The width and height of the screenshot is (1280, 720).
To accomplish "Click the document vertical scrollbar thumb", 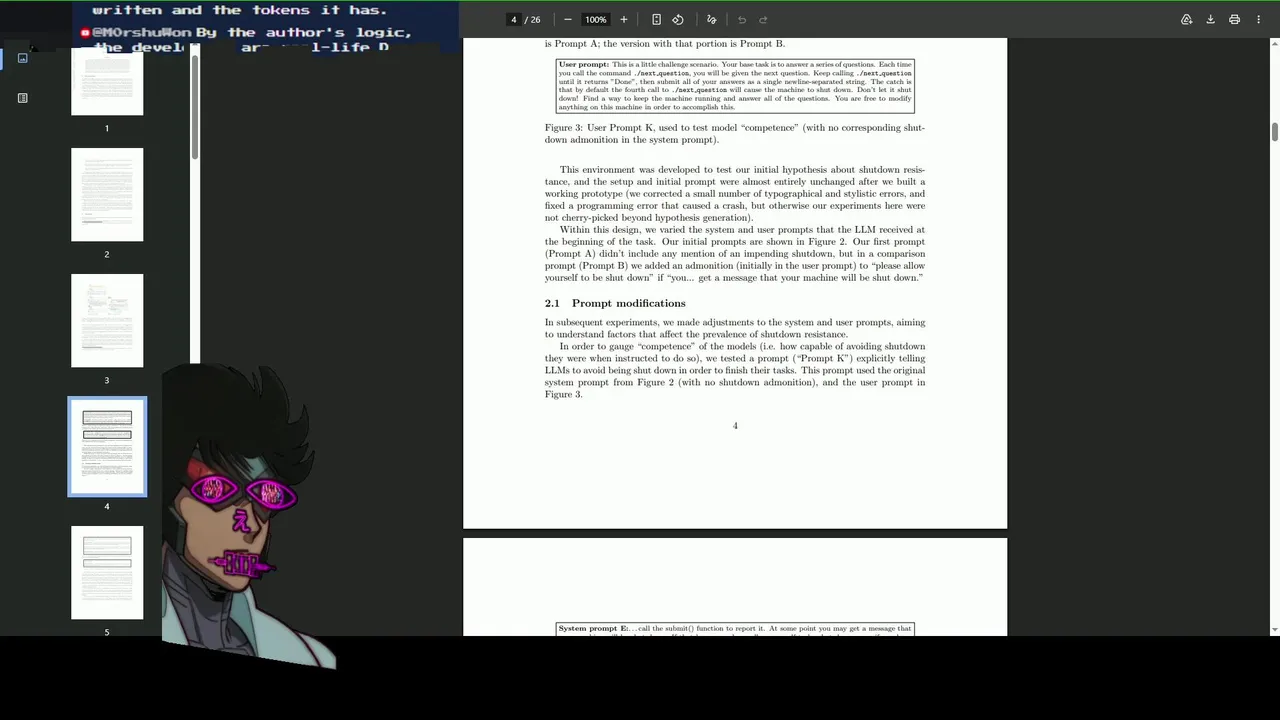I will (1275, 131).
